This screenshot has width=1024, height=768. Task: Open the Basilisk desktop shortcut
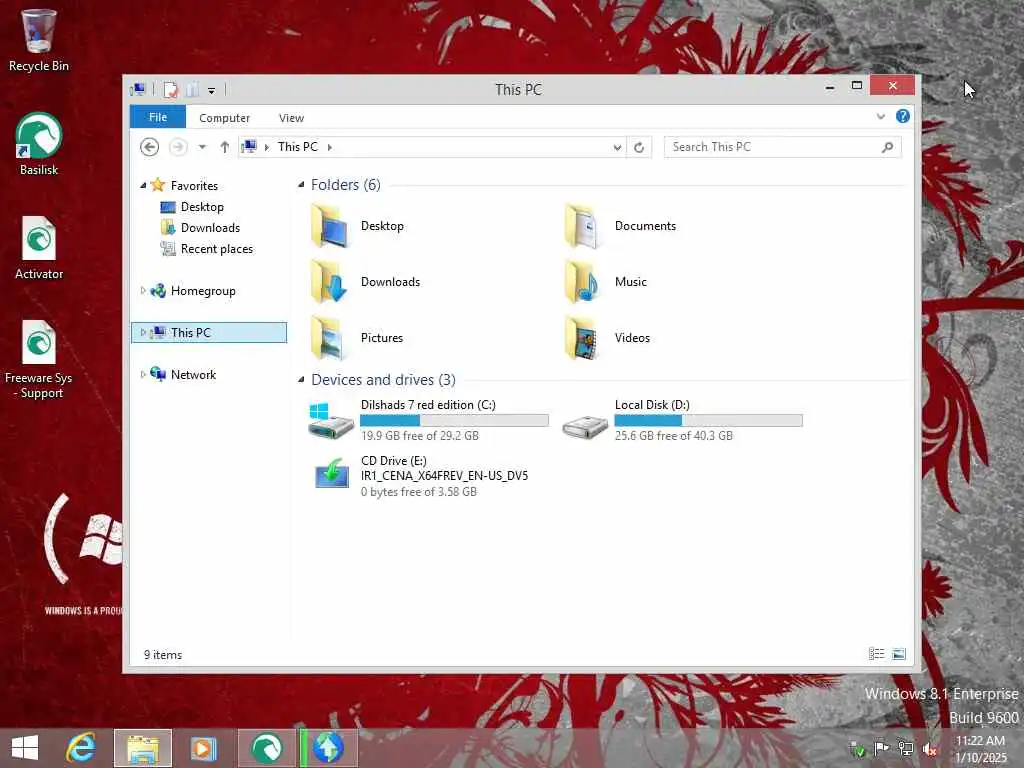coord(39,144)
